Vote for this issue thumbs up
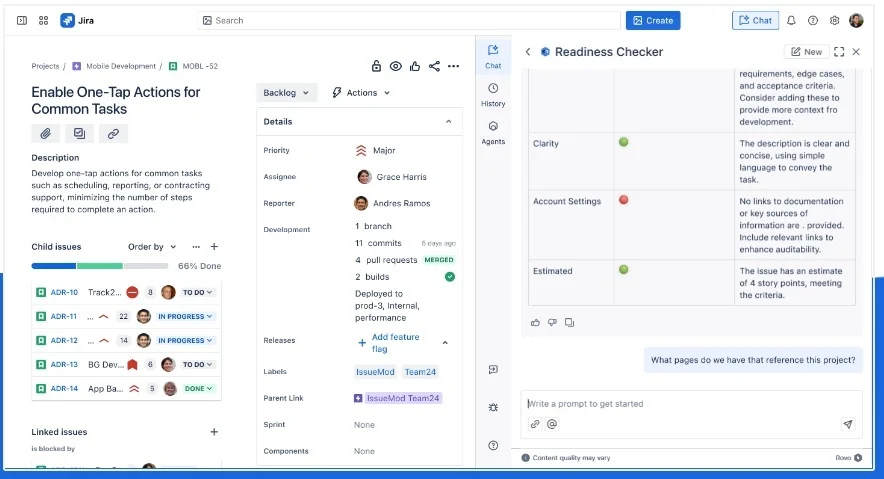This screenshot has width=884, height=479. (x=415, y=66)
